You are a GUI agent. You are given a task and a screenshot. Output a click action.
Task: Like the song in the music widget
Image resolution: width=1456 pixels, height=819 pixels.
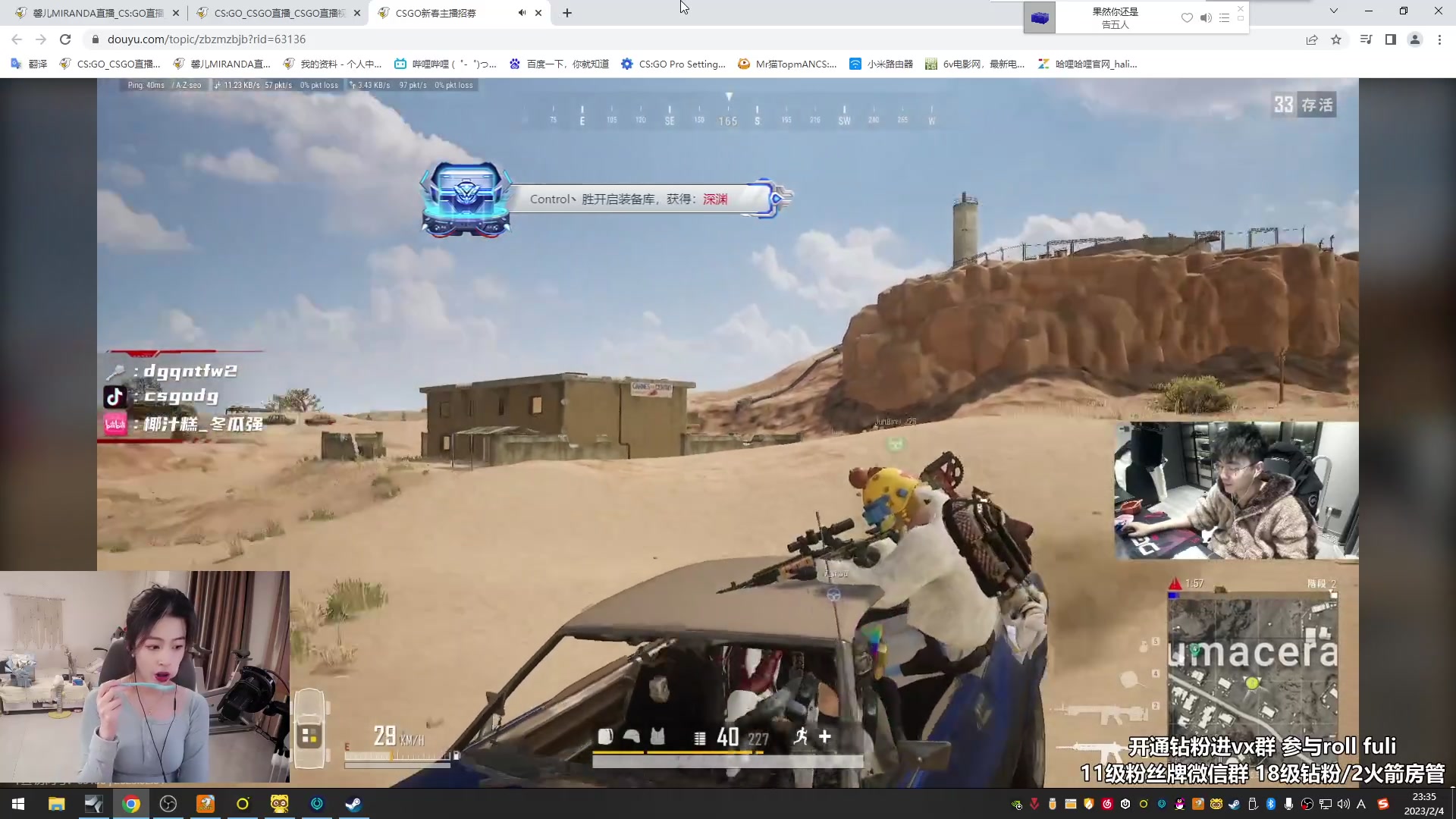pyautogui.click(x=1187, y=18)
